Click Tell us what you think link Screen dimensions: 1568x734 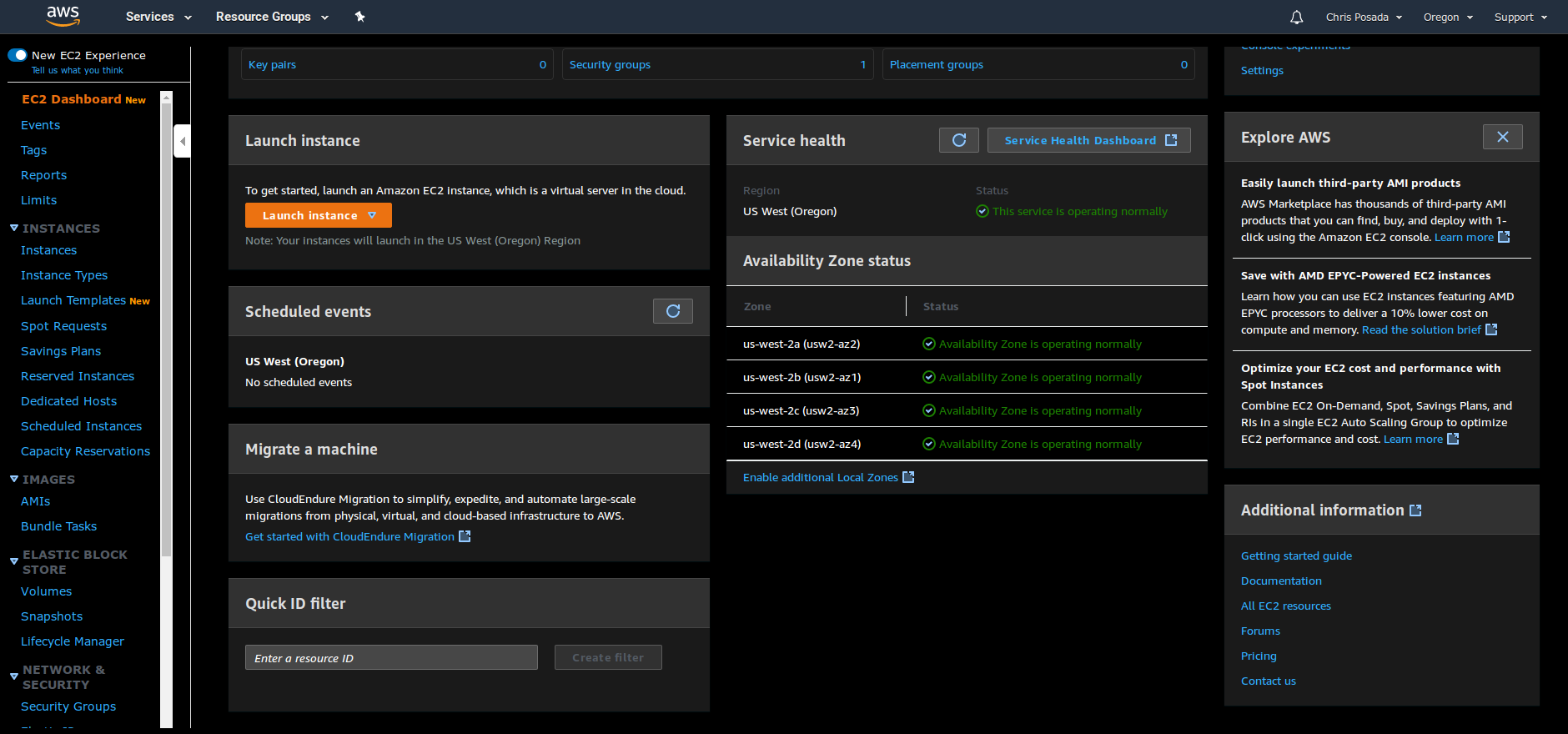point(78,70)
